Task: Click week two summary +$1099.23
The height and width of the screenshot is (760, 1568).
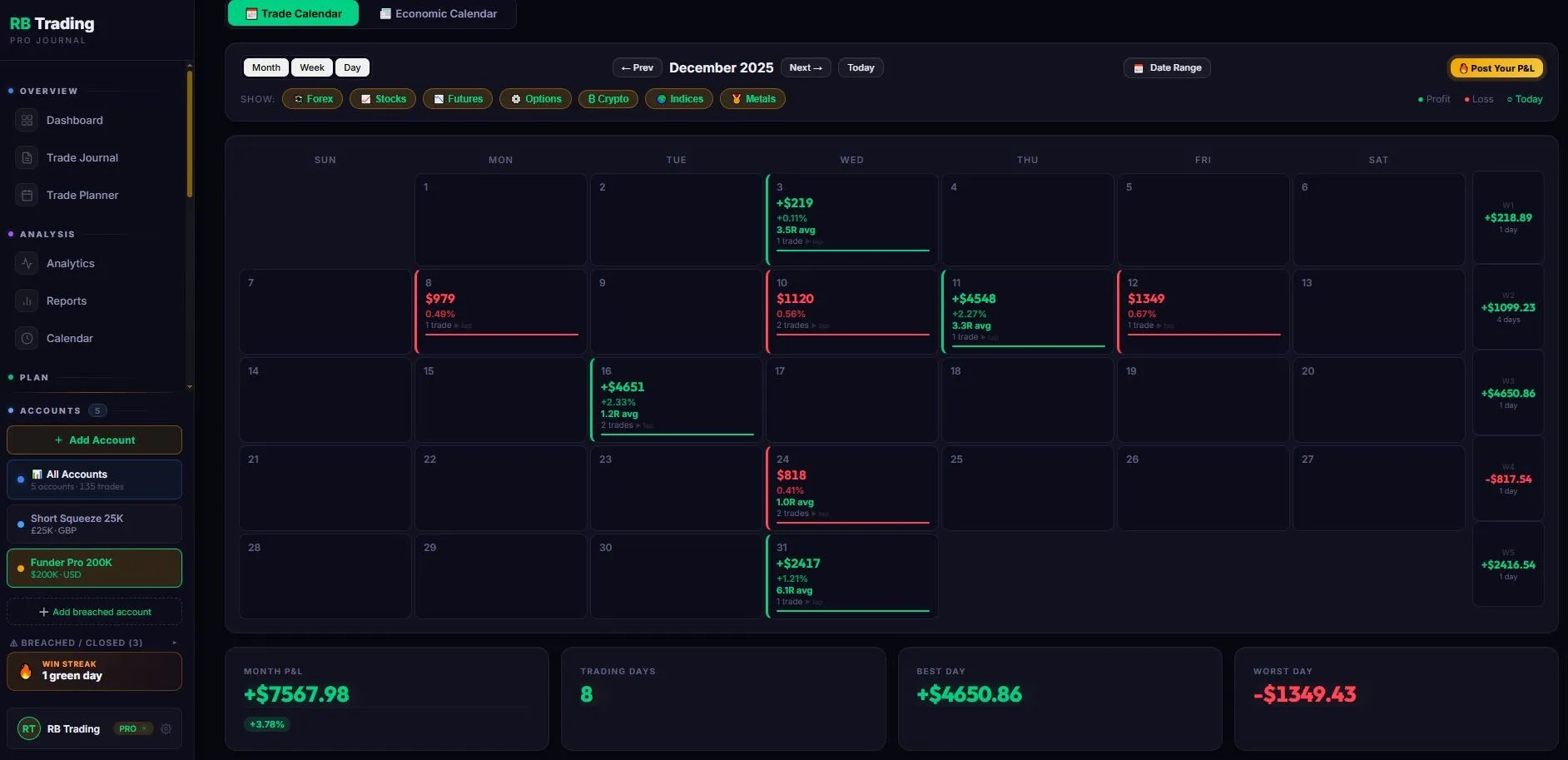Action: tap(1508, 308)
